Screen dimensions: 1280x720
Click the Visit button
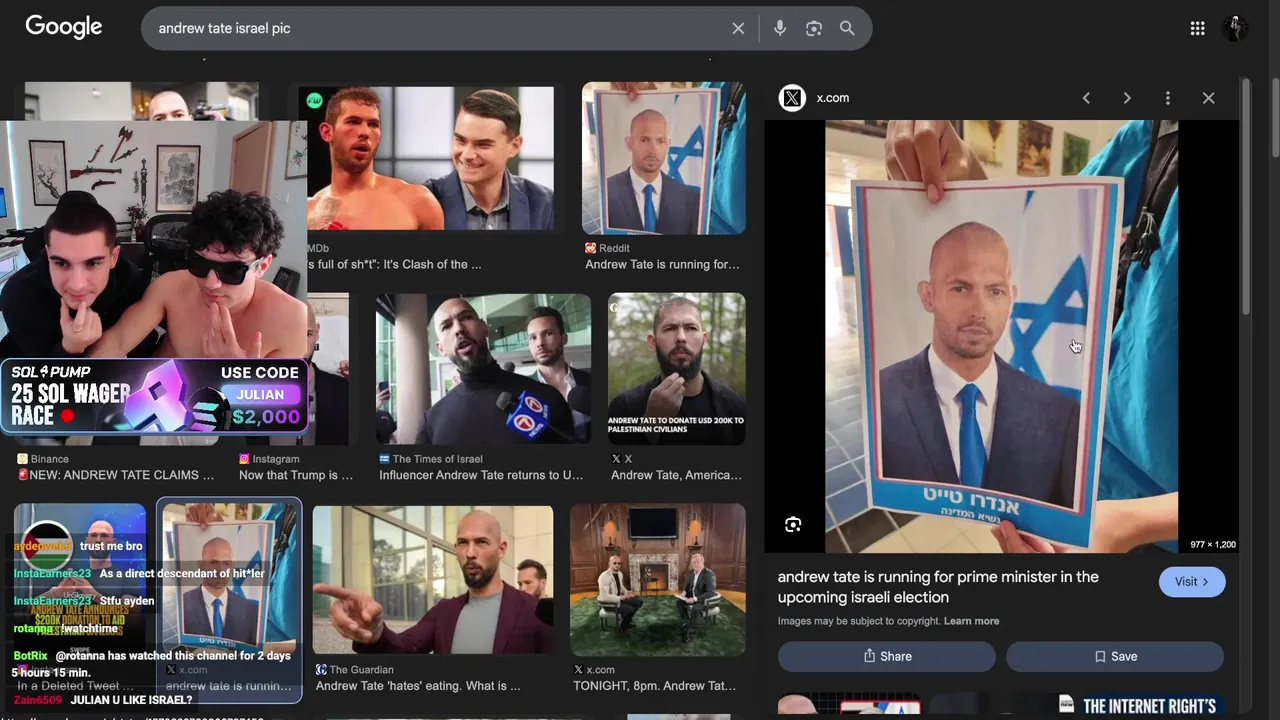coord(1192,582)
